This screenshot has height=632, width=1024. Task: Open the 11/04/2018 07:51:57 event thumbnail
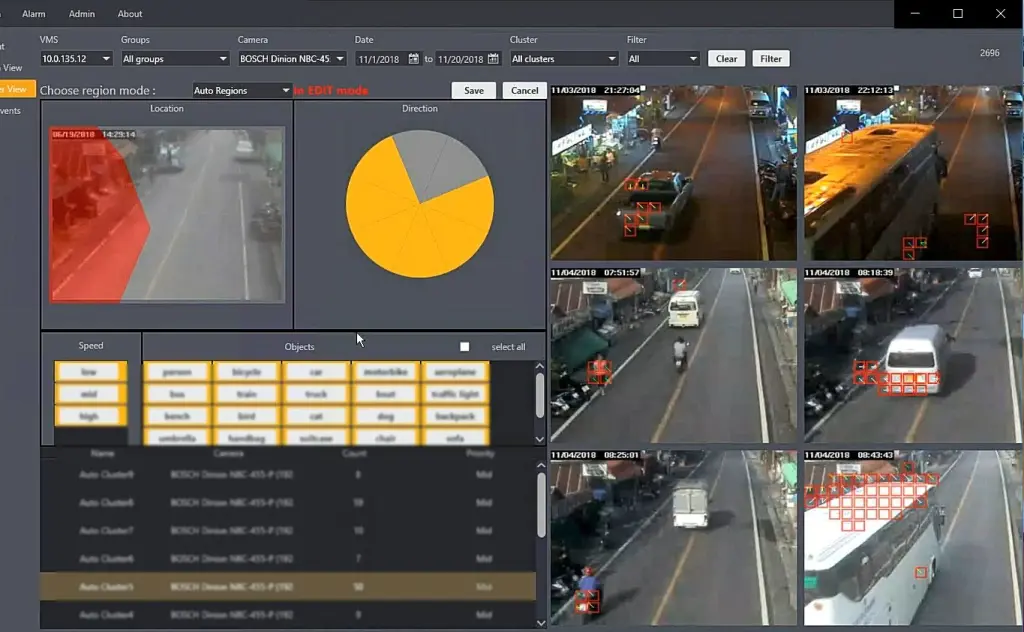click(x=673, y=355)
